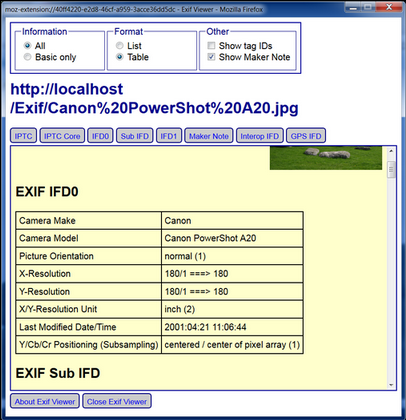Go to the IFD0 section button
Image resolution: width=406 pixels, height=420 pixels.
pos(100,136)
